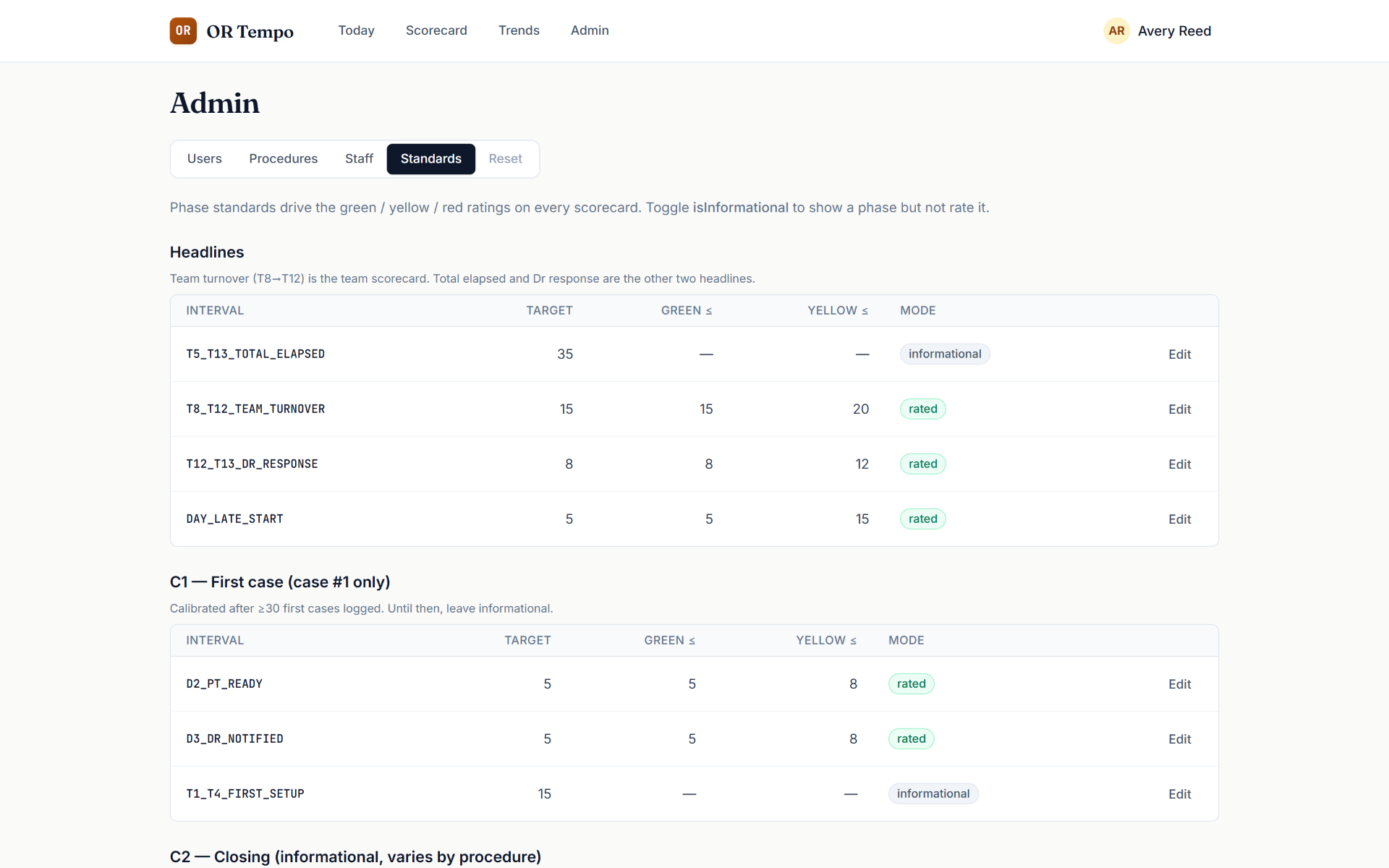Edit the T12_T13_DR_RESPONSE standard
Viewport: 1389px width, 868px height.
click(x=1179, y=464)
